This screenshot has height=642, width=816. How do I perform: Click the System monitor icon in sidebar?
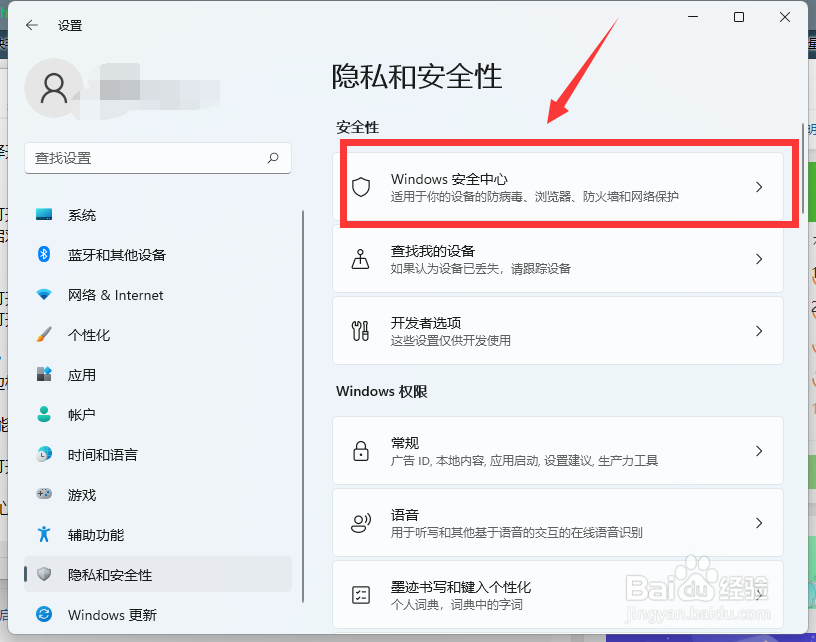pos(44,214)
